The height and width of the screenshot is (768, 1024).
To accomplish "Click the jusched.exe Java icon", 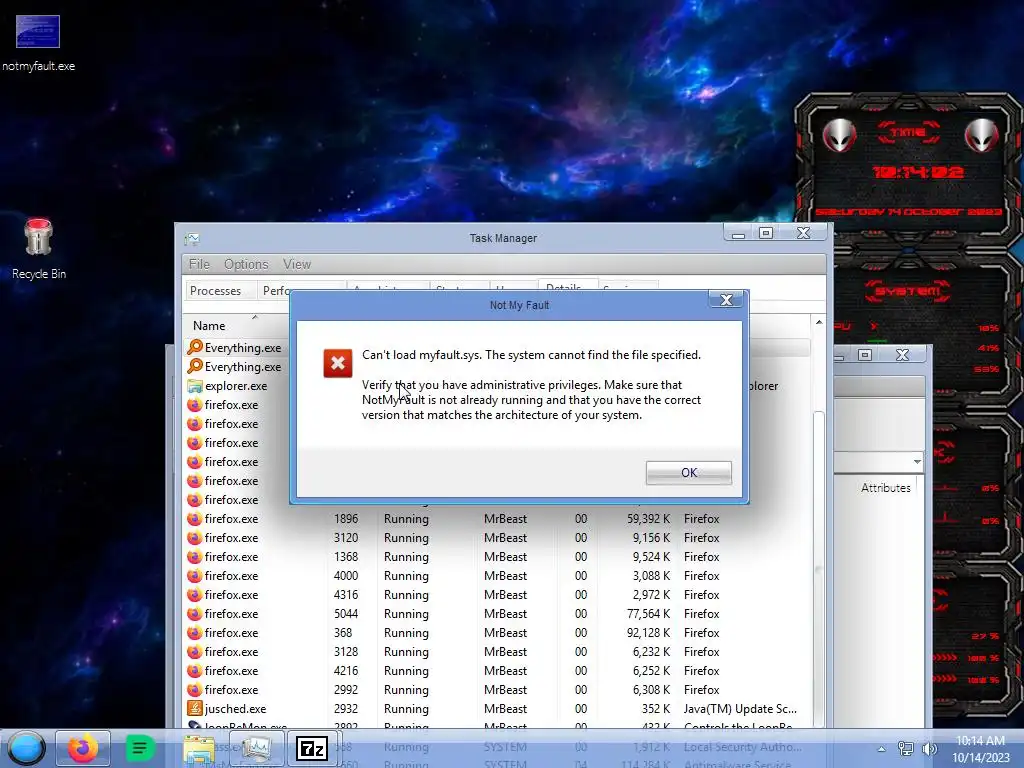I will coord(195,708).
